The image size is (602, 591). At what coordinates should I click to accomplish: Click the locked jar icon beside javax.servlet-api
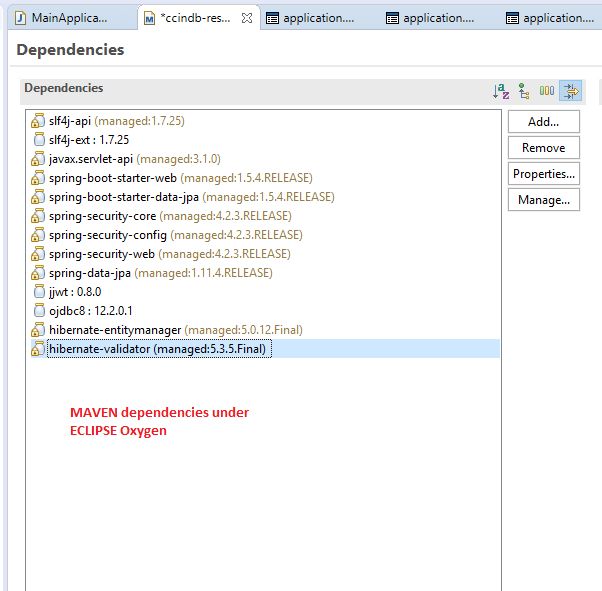(38, 159)
